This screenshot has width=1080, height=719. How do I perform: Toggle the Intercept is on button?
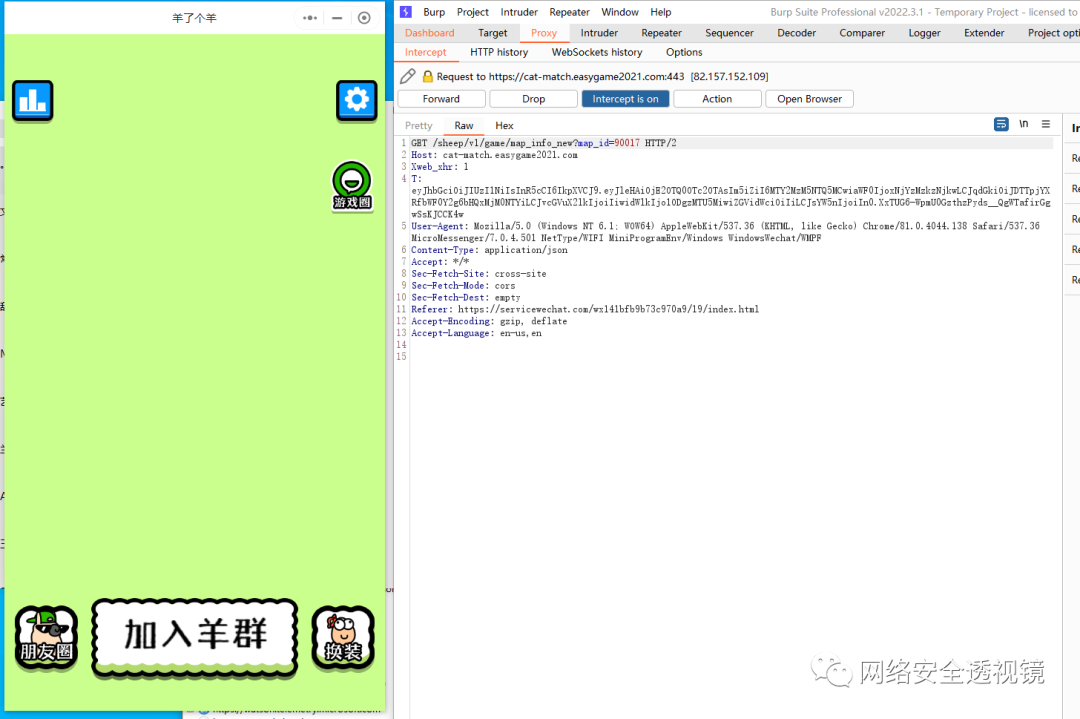[x=625, y=99]
